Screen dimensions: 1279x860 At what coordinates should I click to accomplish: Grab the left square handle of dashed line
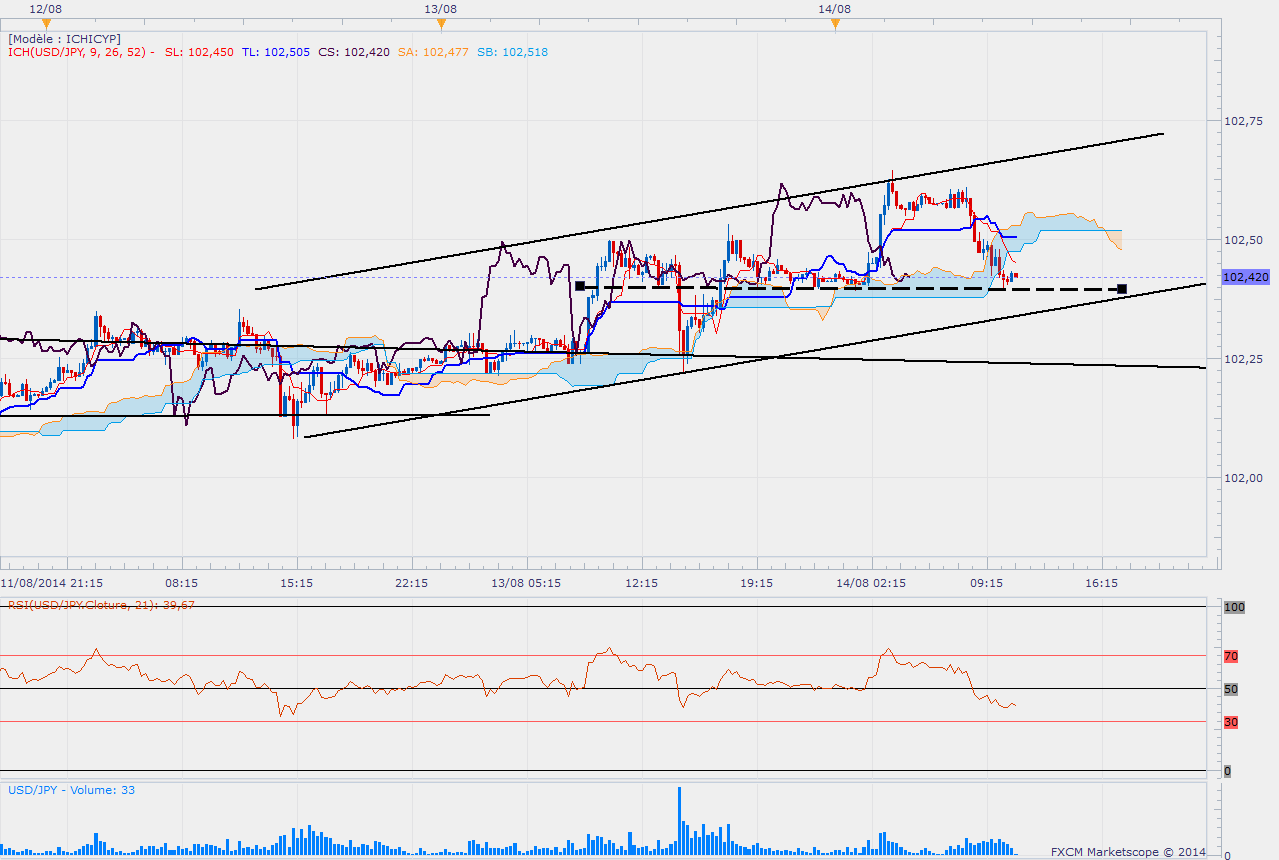point(580,286)
